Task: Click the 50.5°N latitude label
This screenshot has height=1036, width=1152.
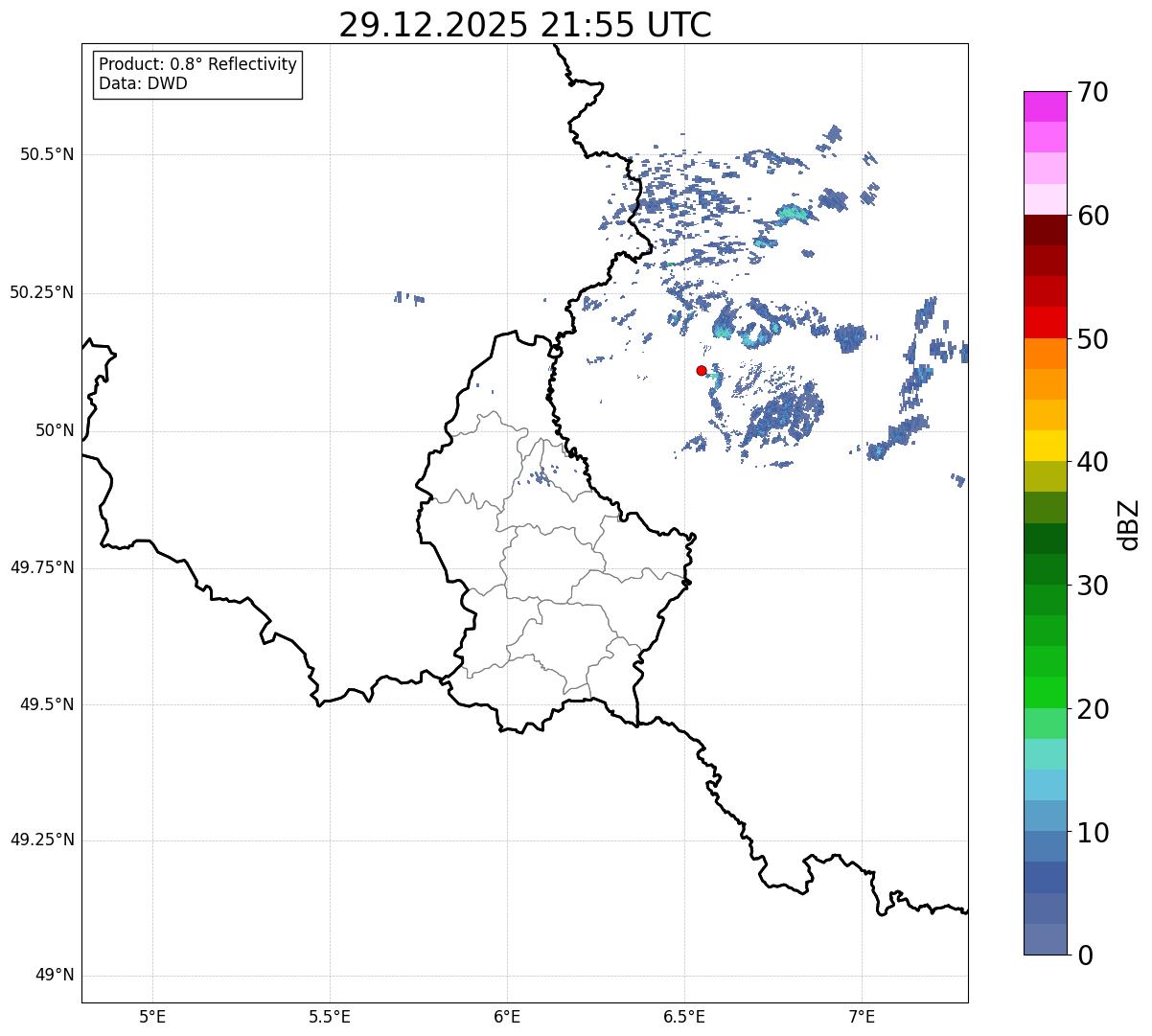Action: pos(47,154)
